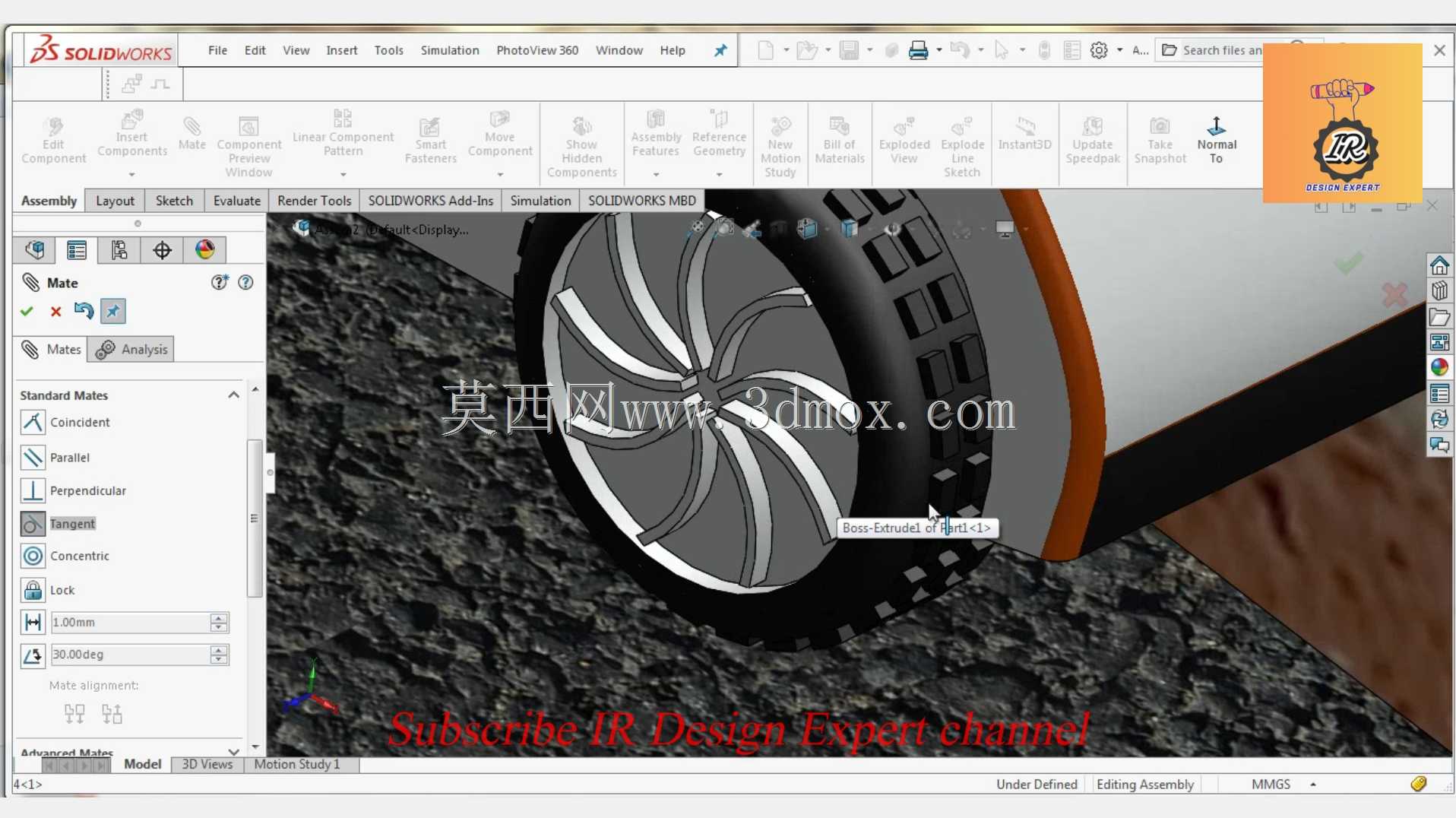Image resolution: width=1456 pixels, height=818 pixels.
Task: Open the Reference Geometry dropdown arrow
Action: (x=719, y=174)
